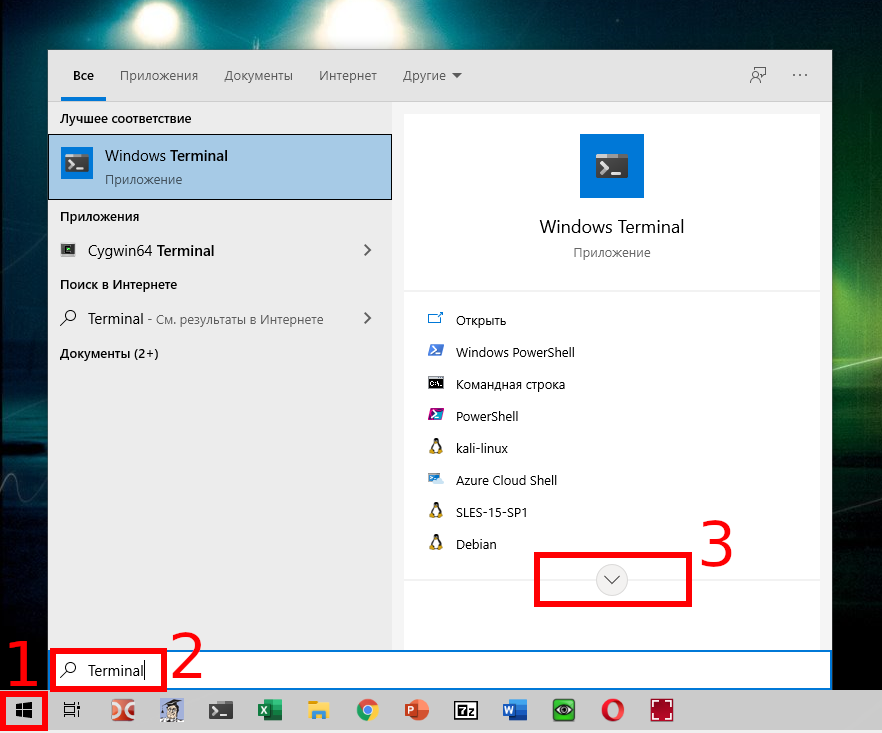
Task: Expand Terminal web search result arrow
Action: tap(367, 318)
